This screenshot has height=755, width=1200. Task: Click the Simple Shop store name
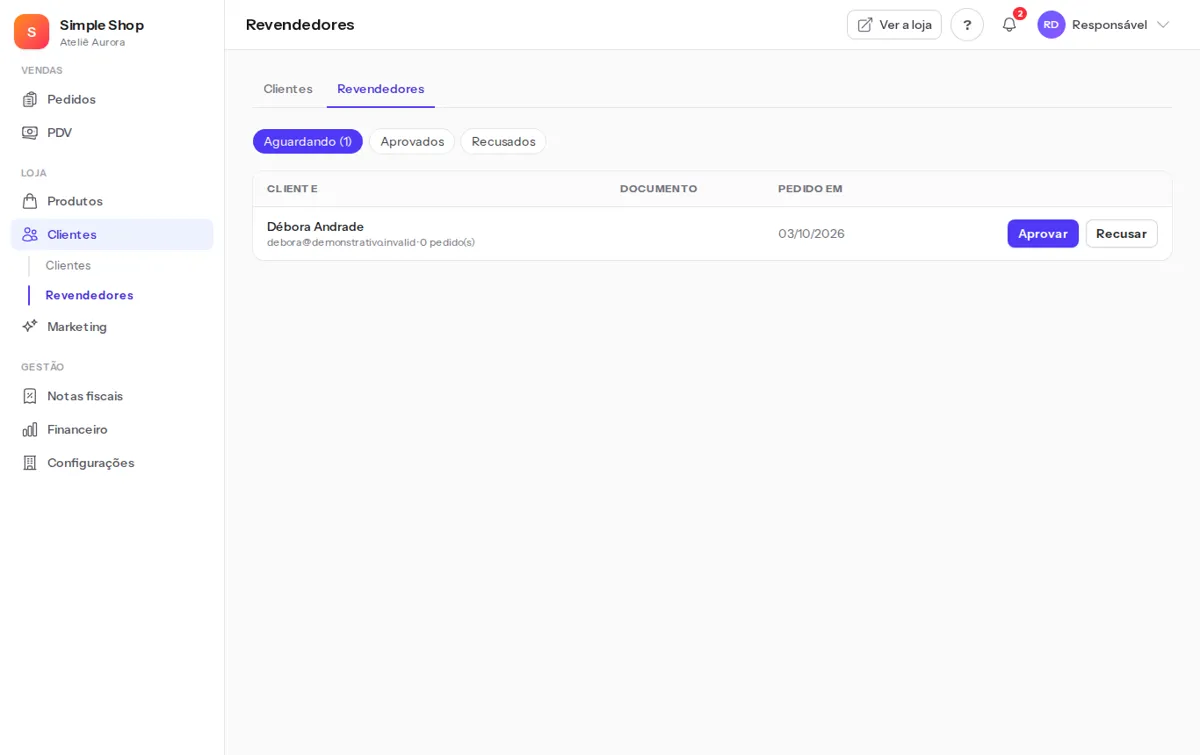coord(102,25)
